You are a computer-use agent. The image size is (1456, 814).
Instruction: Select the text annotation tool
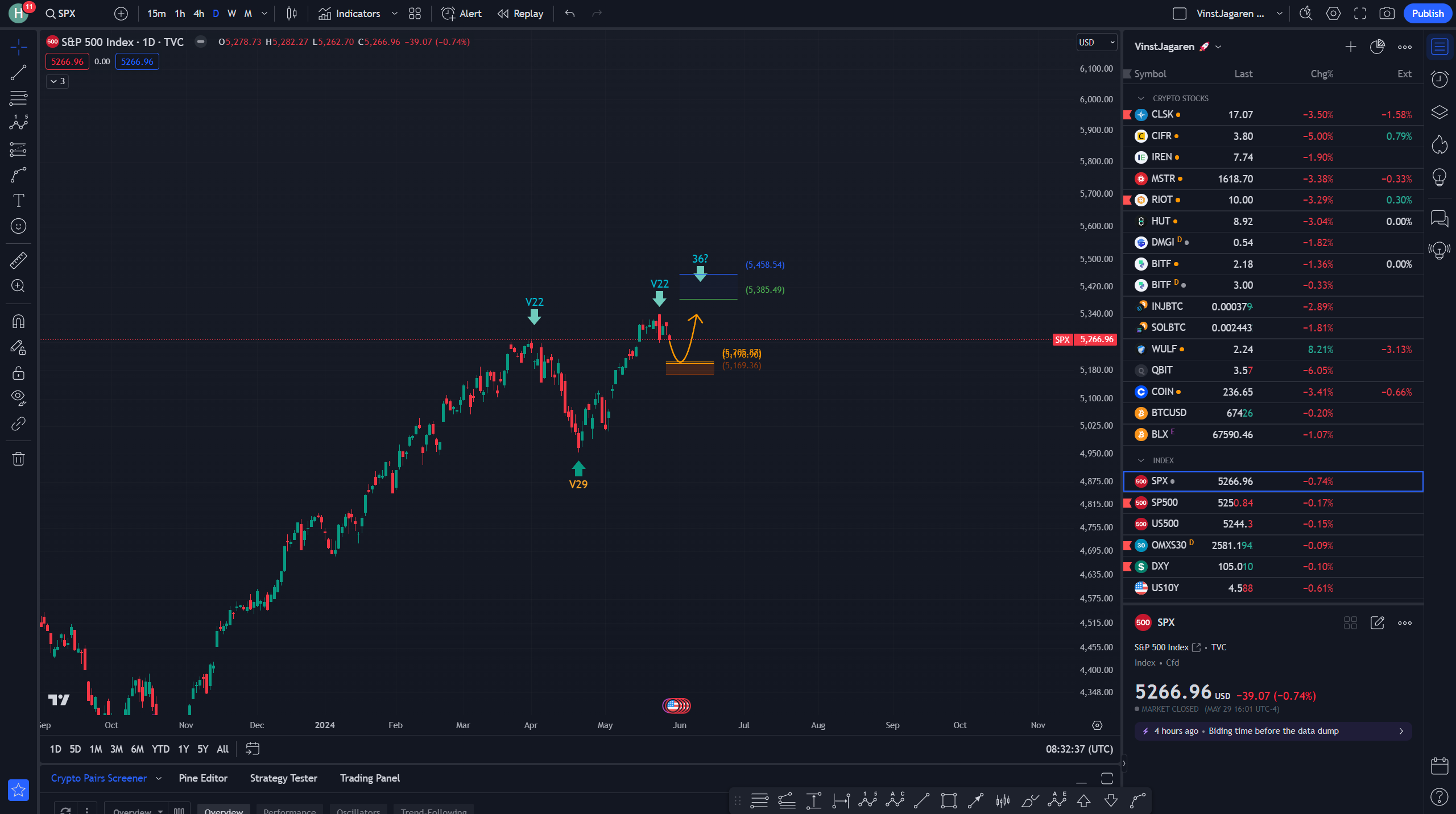point(18,200)
